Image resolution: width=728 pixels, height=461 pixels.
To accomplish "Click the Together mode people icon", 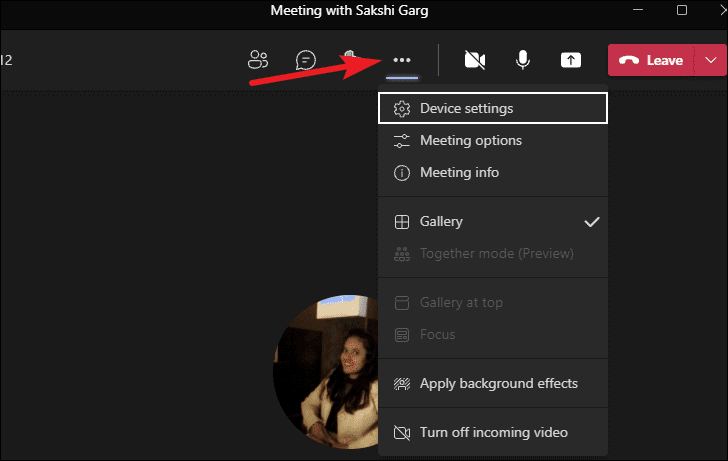I will (x=402, y=254).
